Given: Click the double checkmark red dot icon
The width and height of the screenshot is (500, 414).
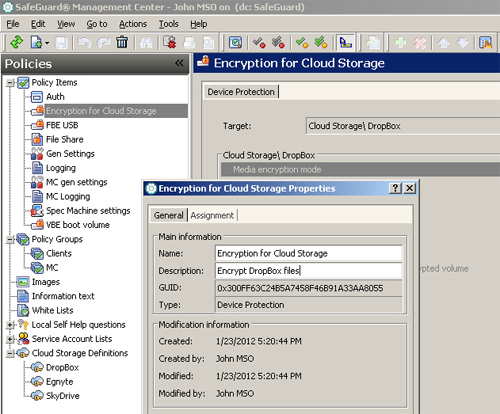Looking at the screenshot, I should [278, 43].
